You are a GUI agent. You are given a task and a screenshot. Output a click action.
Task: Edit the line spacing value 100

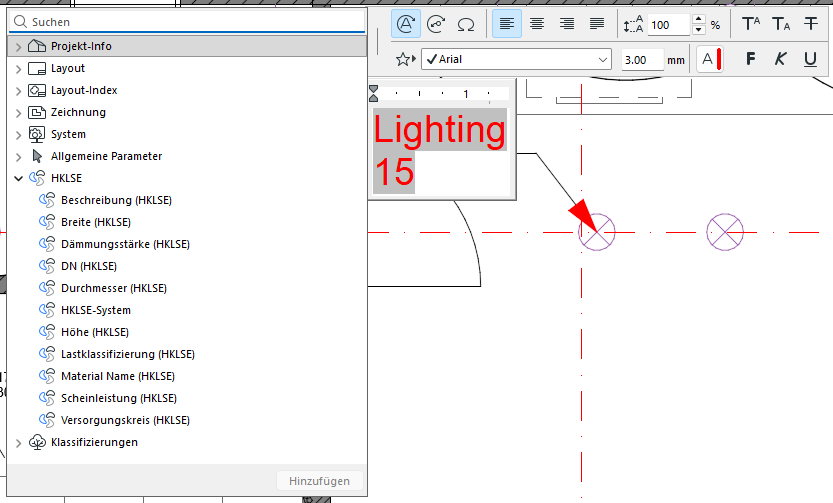668,25
